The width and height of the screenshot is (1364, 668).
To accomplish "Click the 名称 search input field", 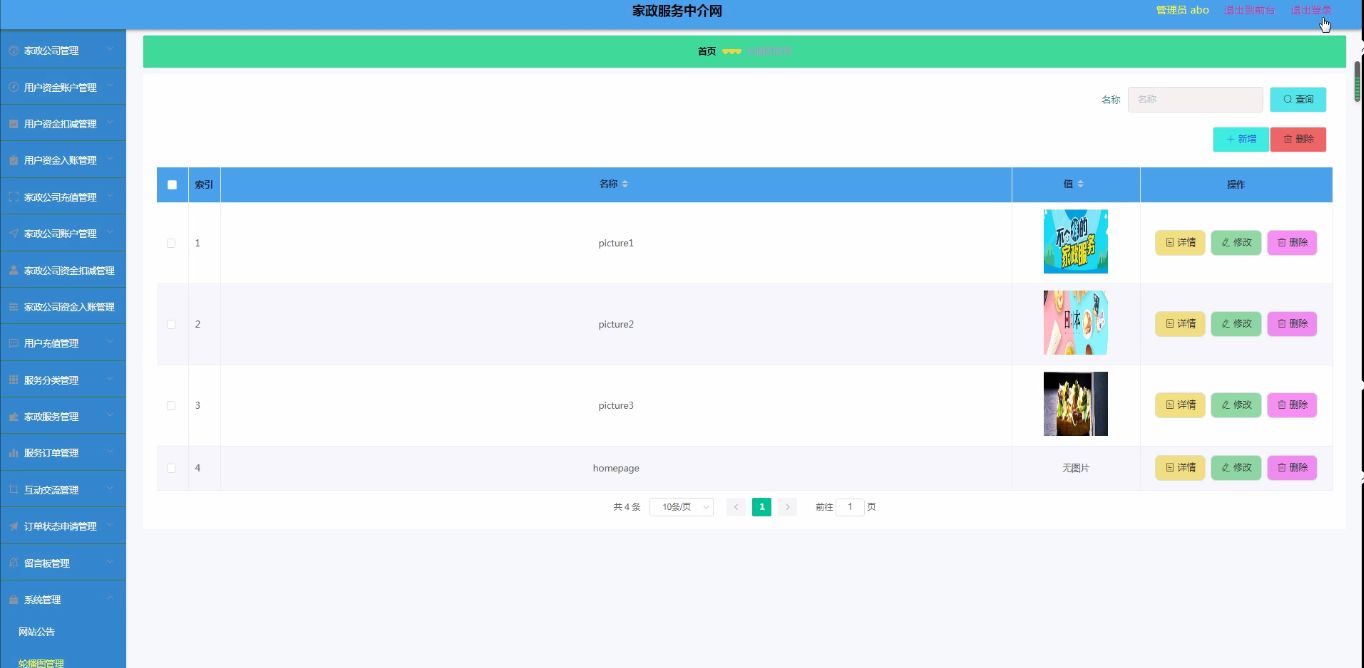I will point(1195,100).
